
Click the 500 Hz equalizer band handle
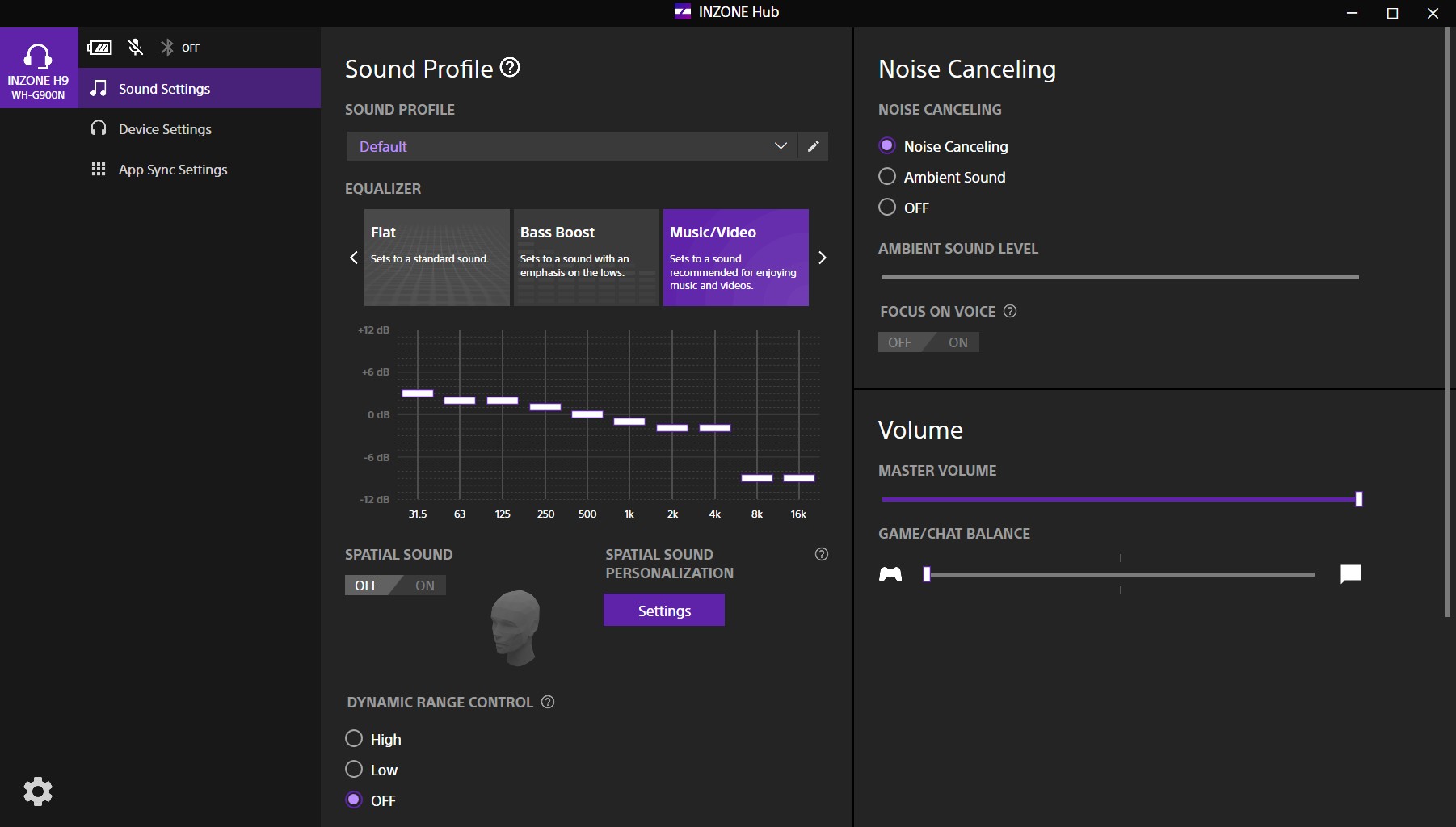[x=587, y=414]
